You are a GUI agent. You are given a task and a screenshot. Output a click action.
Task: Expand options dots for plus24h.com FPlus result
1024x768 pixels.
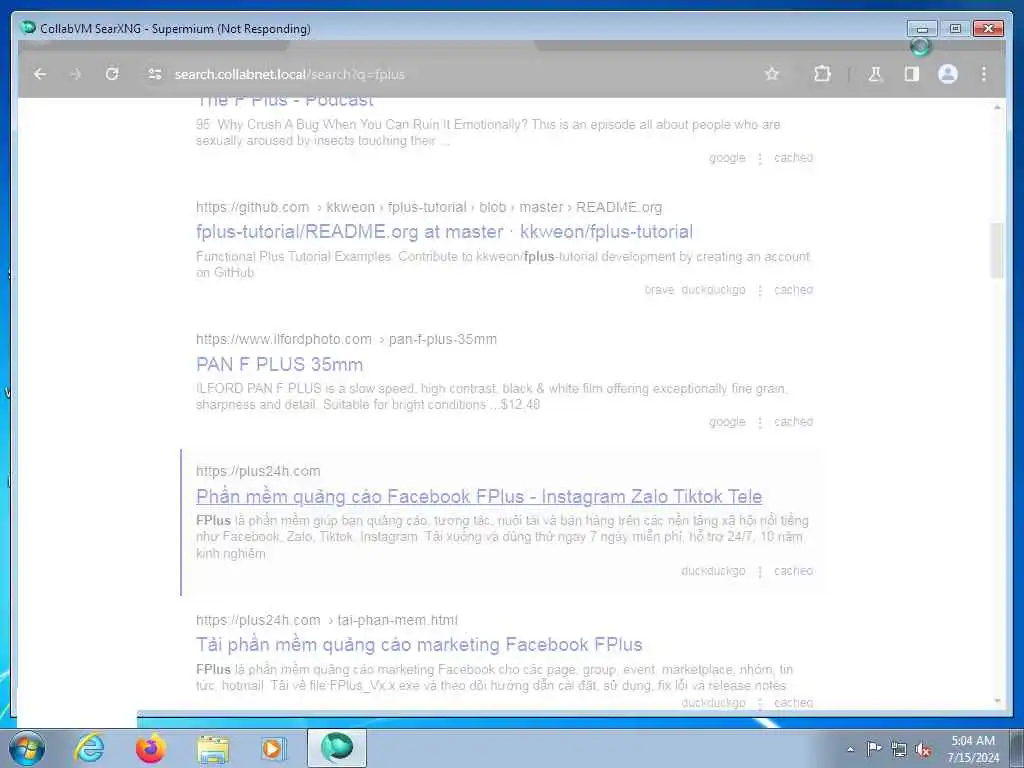click(760, 571)
